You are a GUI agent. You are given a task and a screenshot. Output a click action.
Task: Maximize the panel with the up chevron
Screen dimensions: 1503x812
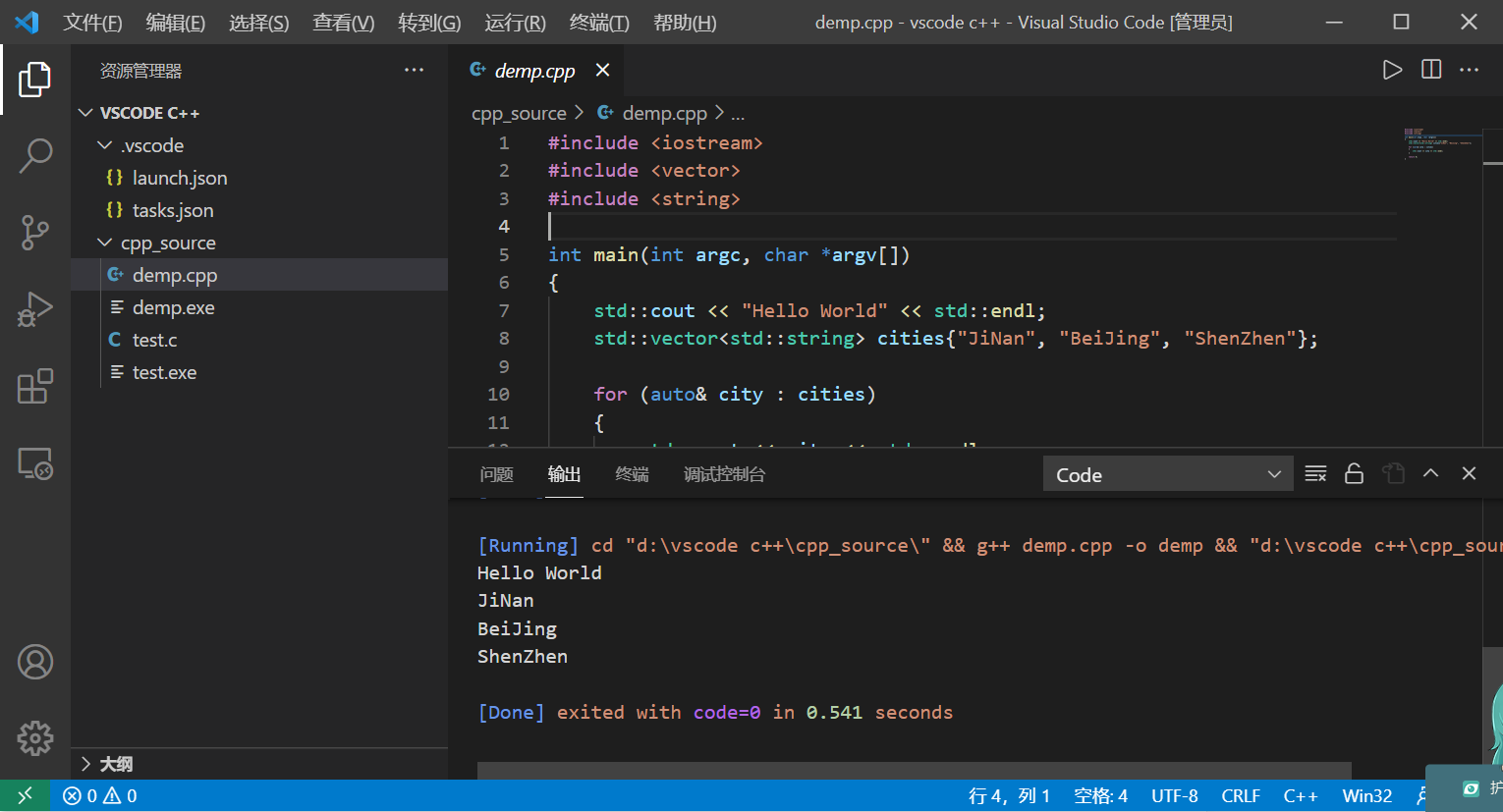[x=1431, y=473]
